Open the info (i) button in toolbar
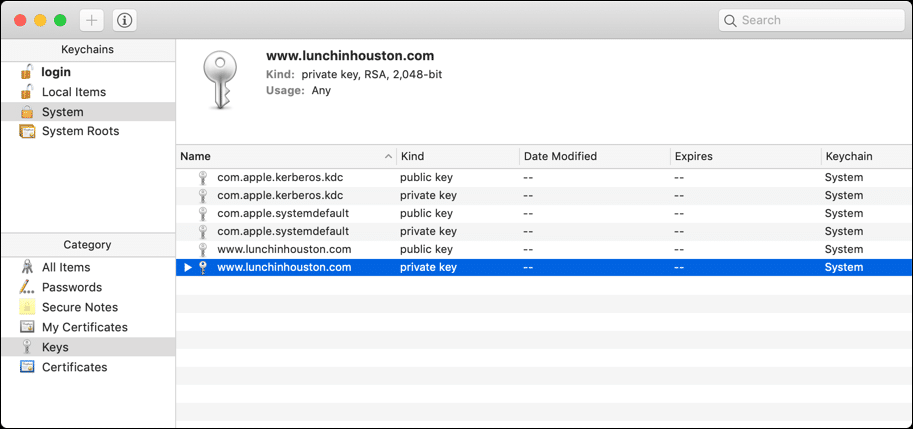 point(124,20)
